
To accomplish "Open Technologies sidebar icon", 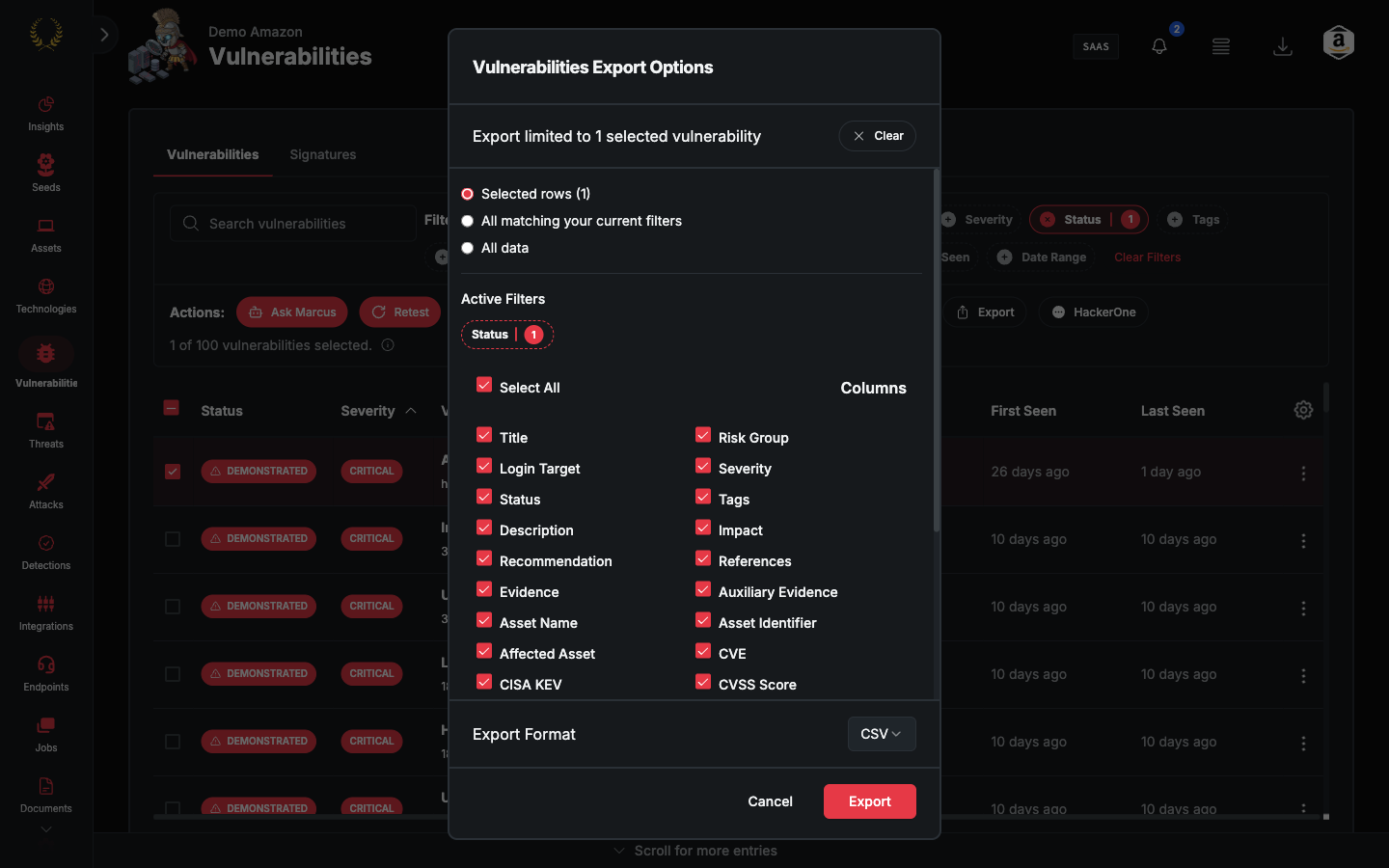I will 45,296.
